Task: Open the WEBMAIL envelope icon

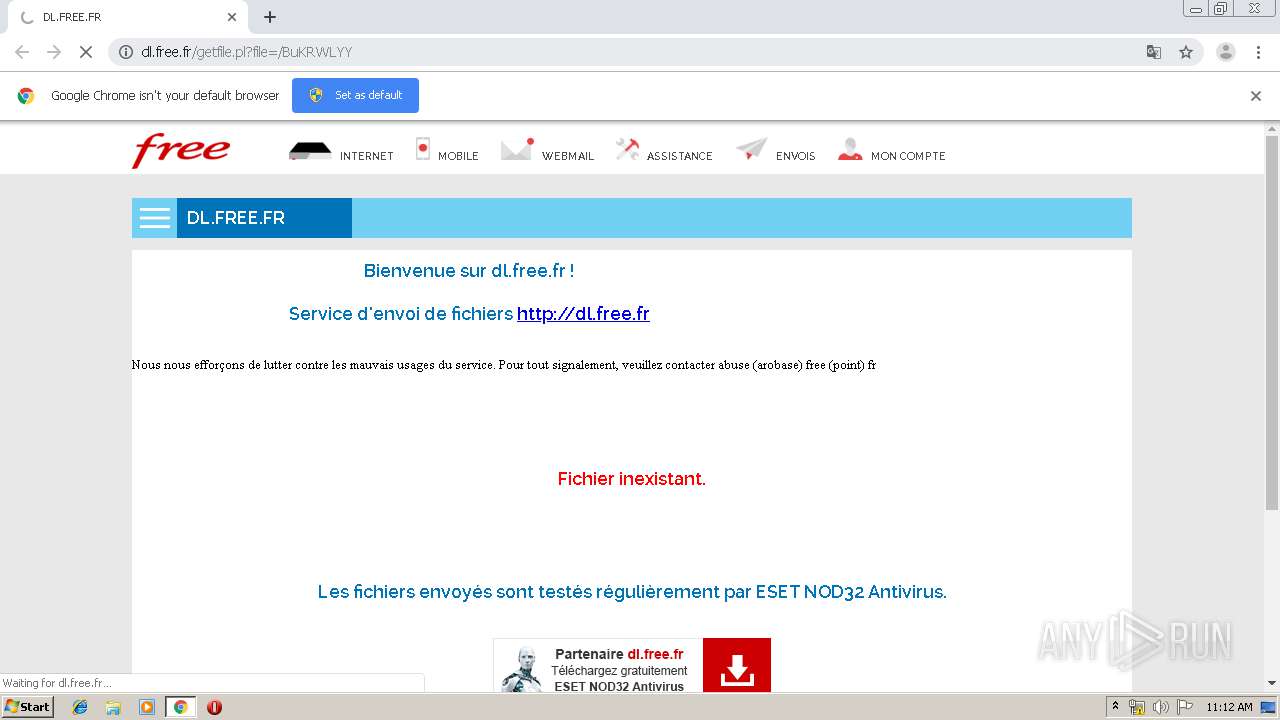Action: coord(517,149)
